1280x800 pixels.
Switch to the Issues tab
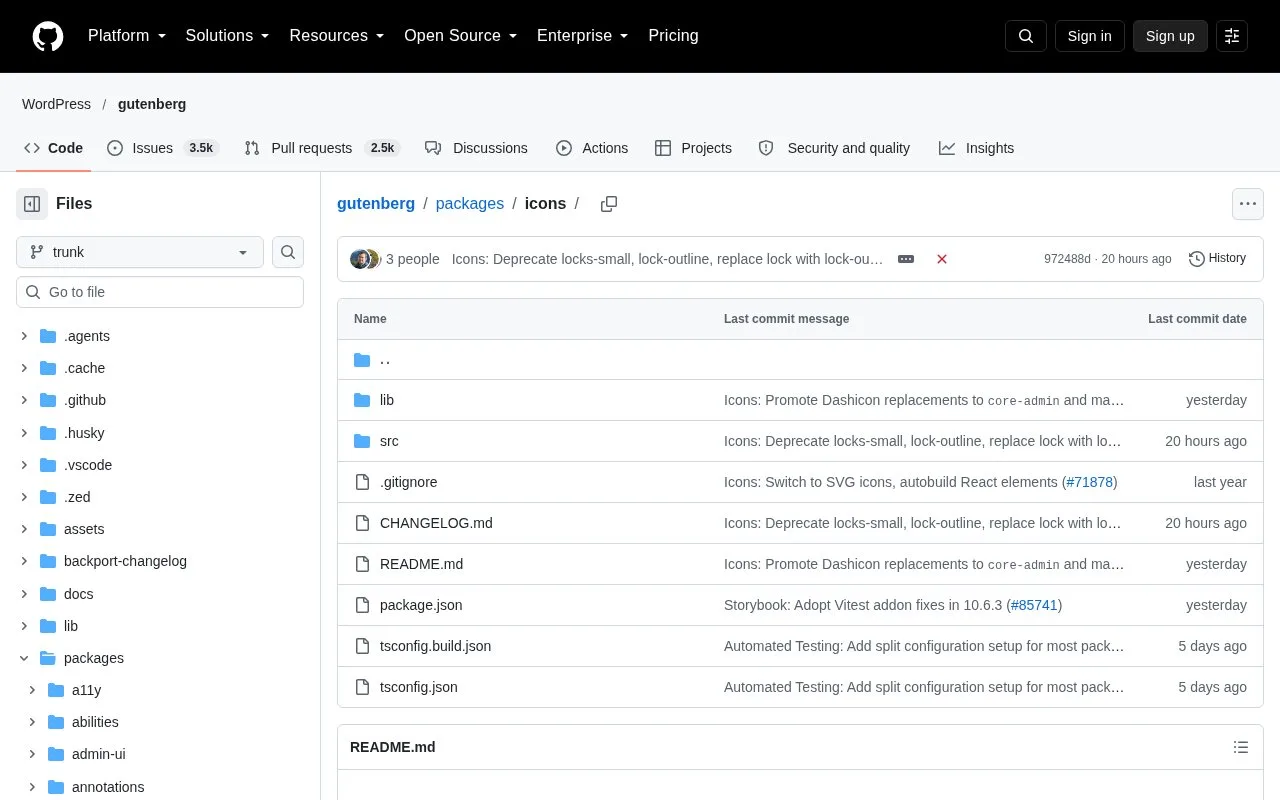[162, 148]
